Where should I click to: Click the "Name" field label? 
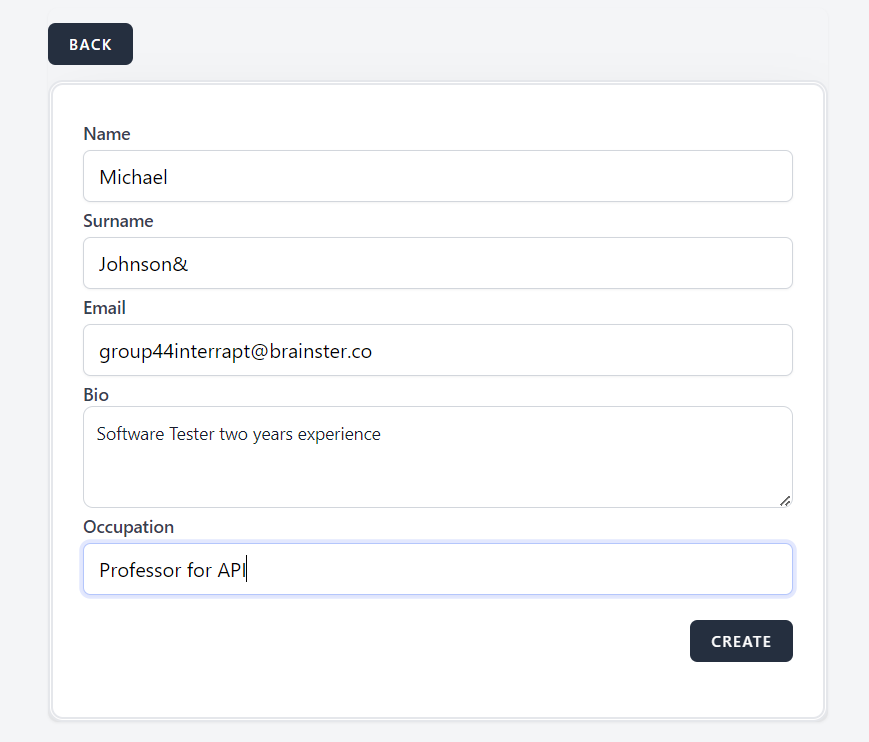click(107, 134)
